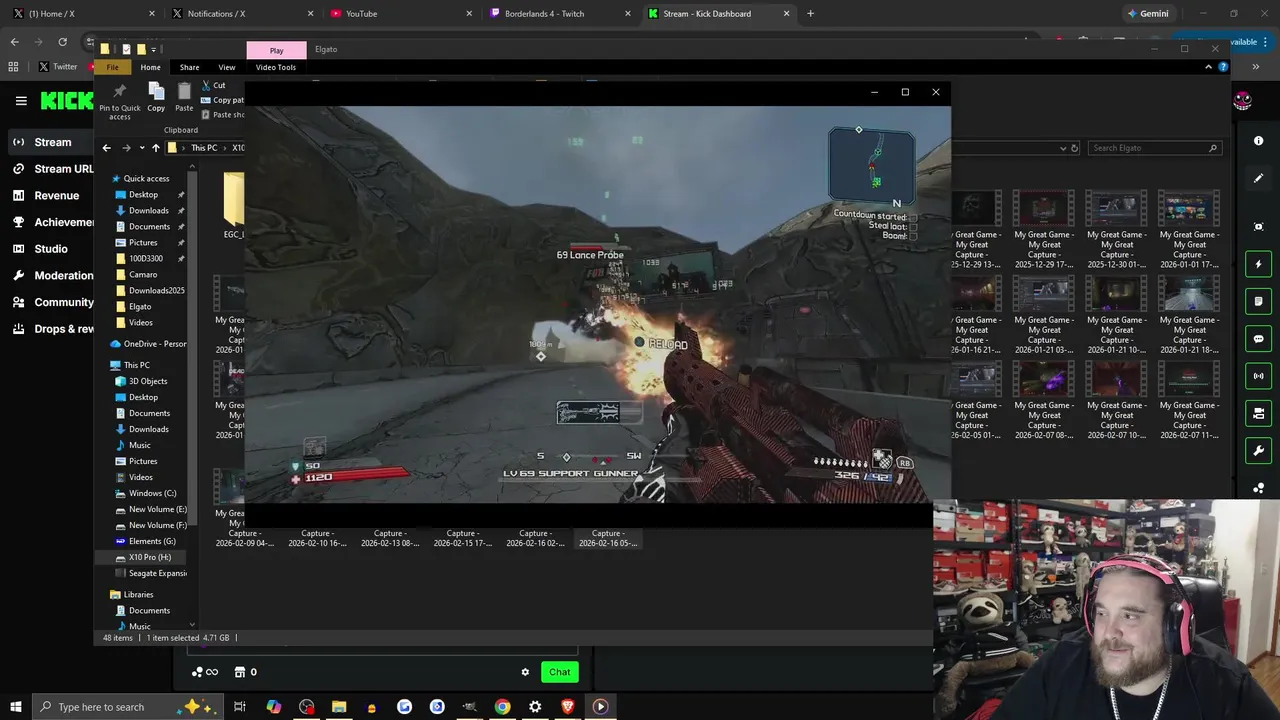This screenshot has height=720, width=1280.
Task: Click Pin to Quick access in Explorer ribbon
Action: pos(120,101)
